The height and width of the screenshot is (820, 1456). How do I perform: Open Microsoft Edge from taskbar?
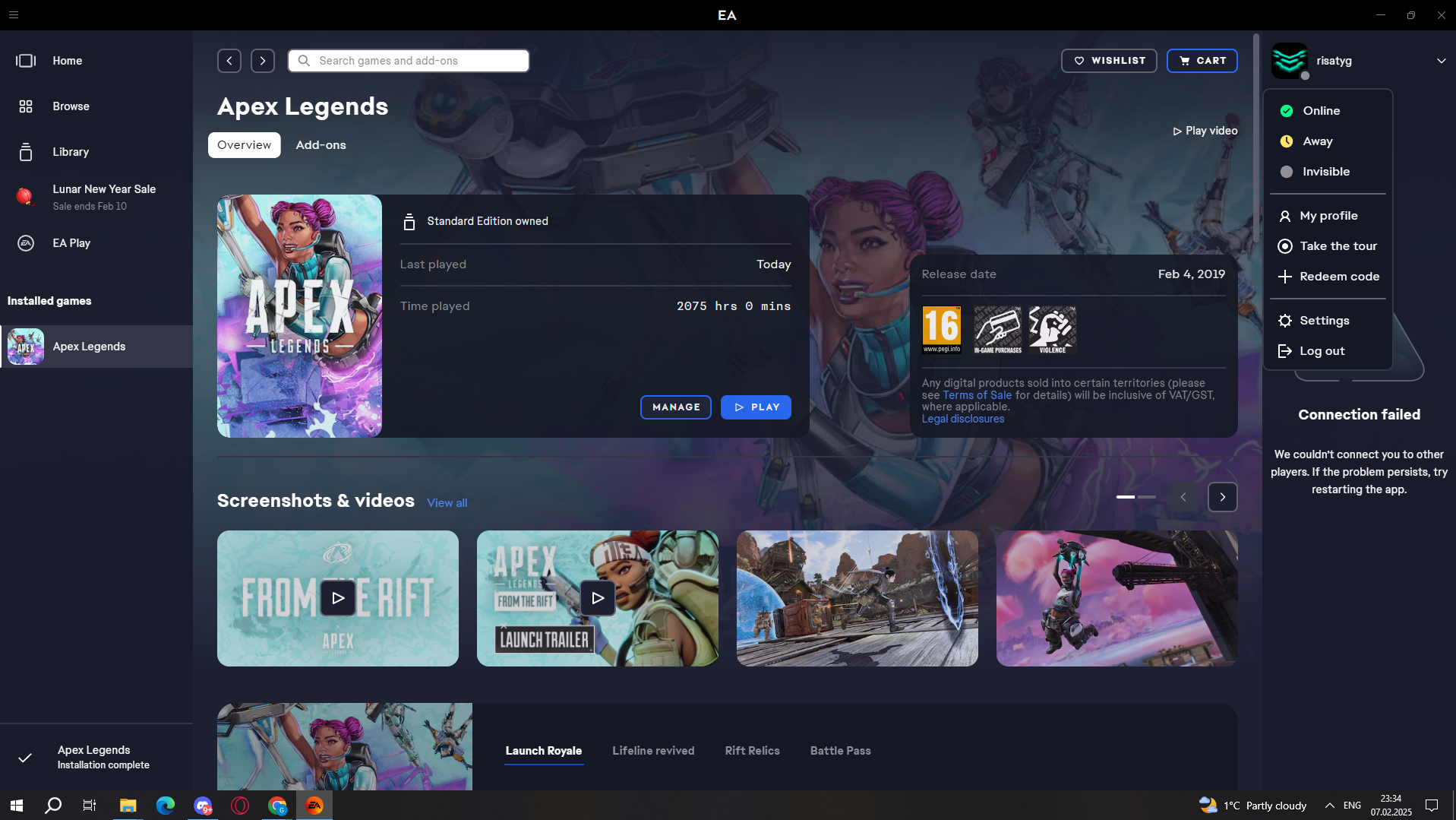pos(165,806)
